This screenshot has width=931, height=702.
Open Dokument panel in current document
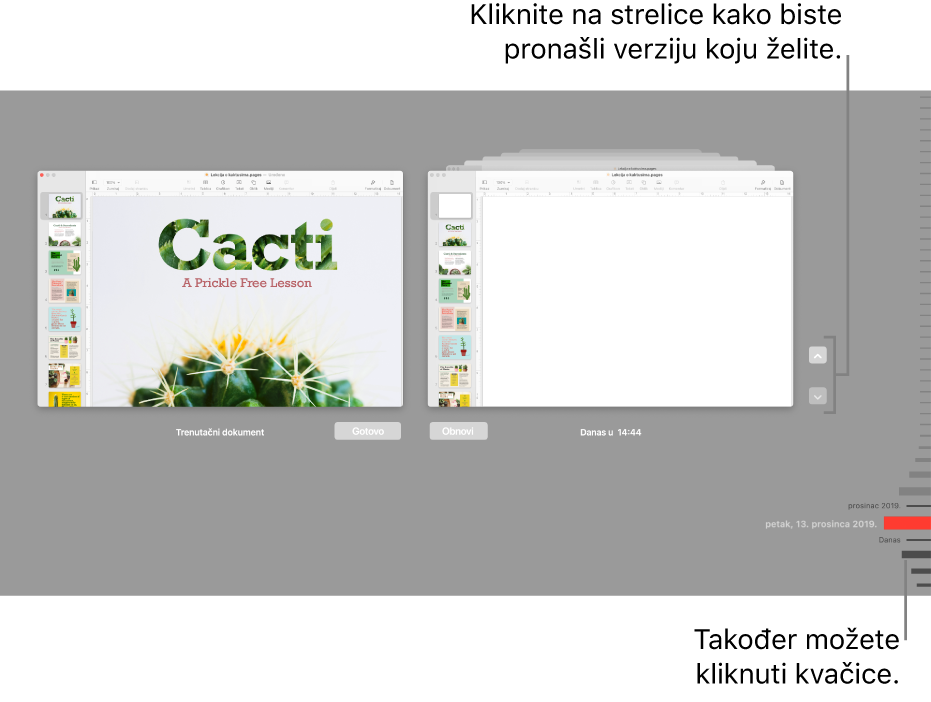tap(392, 184)
